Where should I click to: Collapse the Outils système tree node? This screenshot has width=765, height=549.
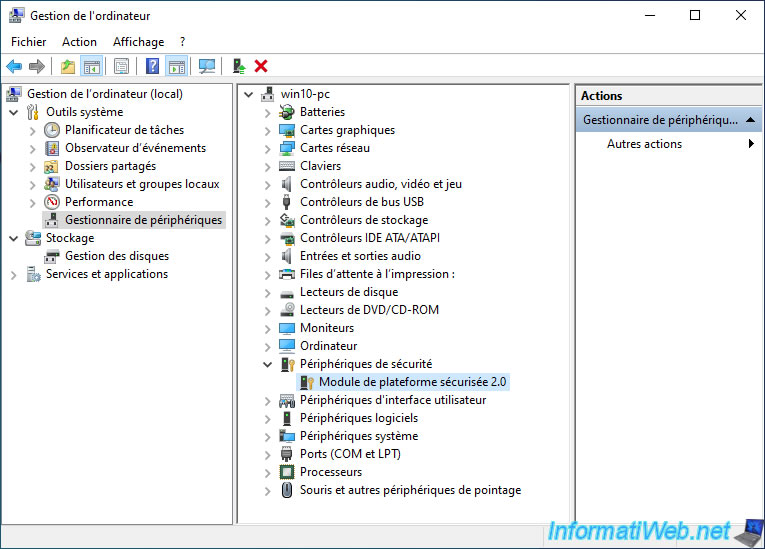click(x=13, y=112)
